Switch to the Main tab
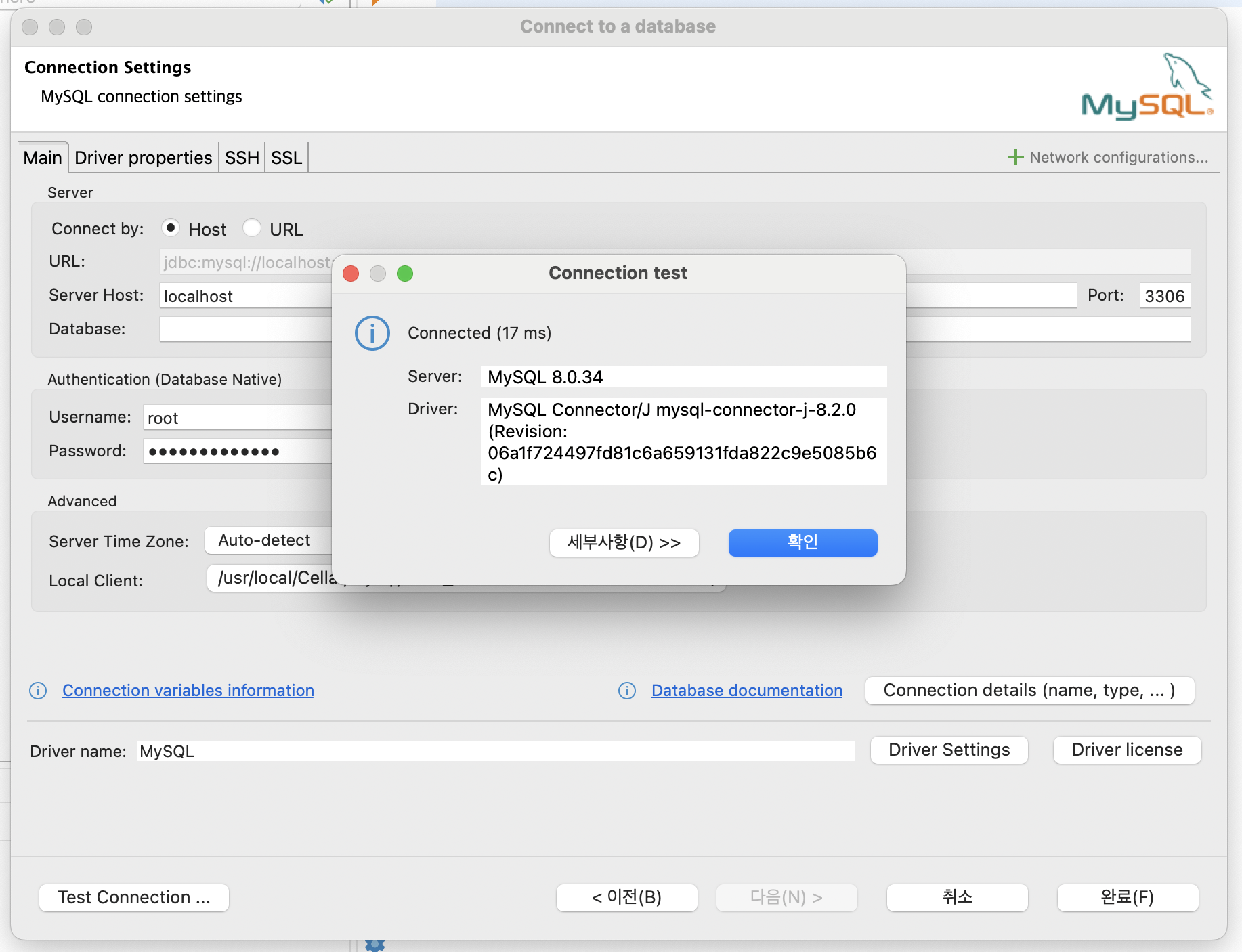 (x=43, y=158)
